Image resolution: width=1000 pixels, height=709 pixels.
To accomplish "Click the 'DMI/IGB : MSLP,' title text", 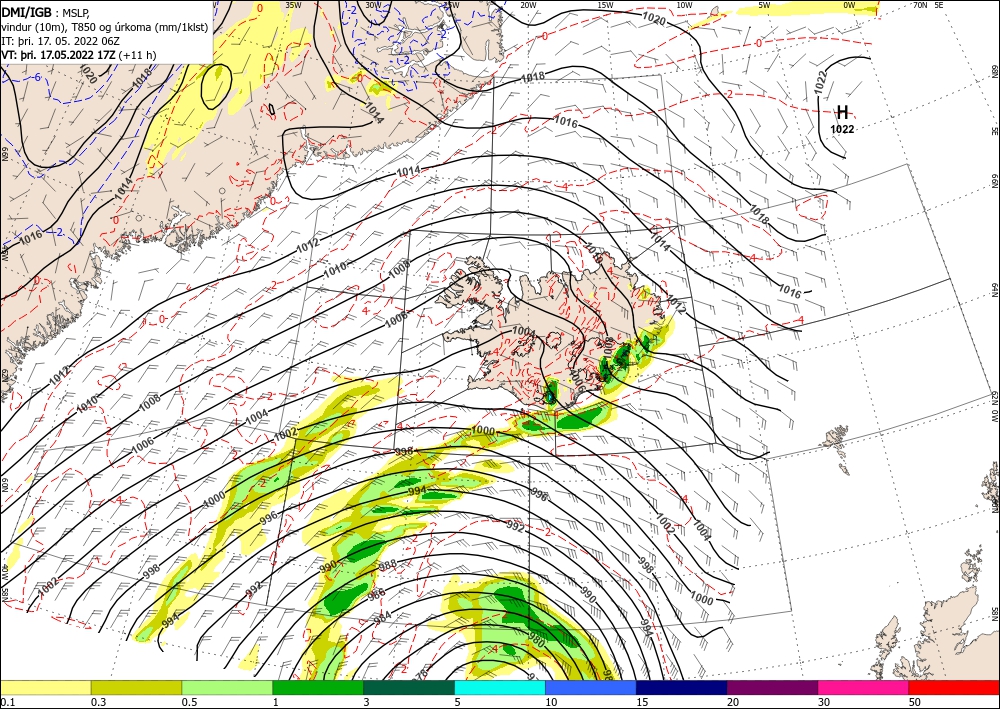I will pyautogui.click(x=46, y=12).
